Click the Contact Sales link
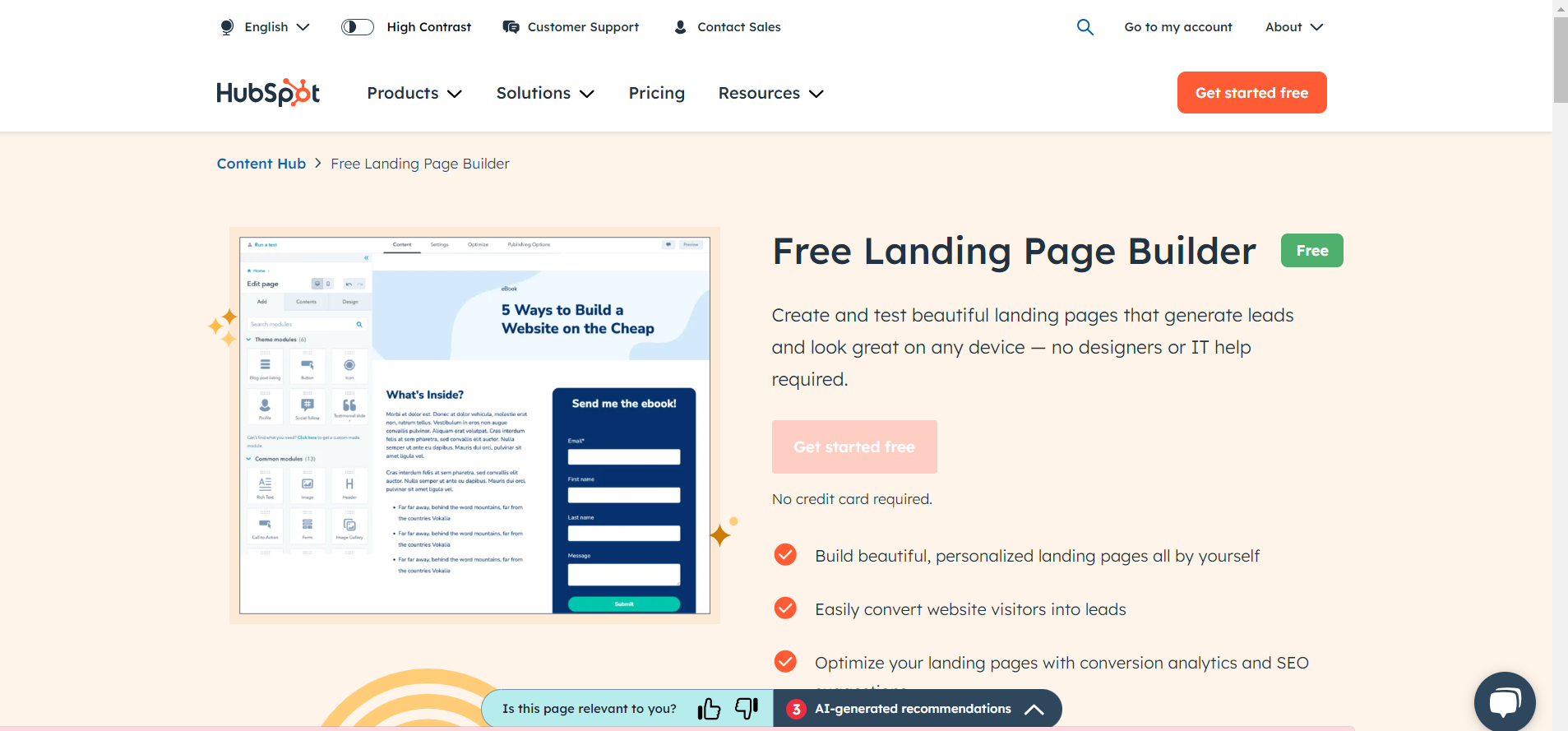Viewport: 1568px width, 731px height. coord(739,27)
